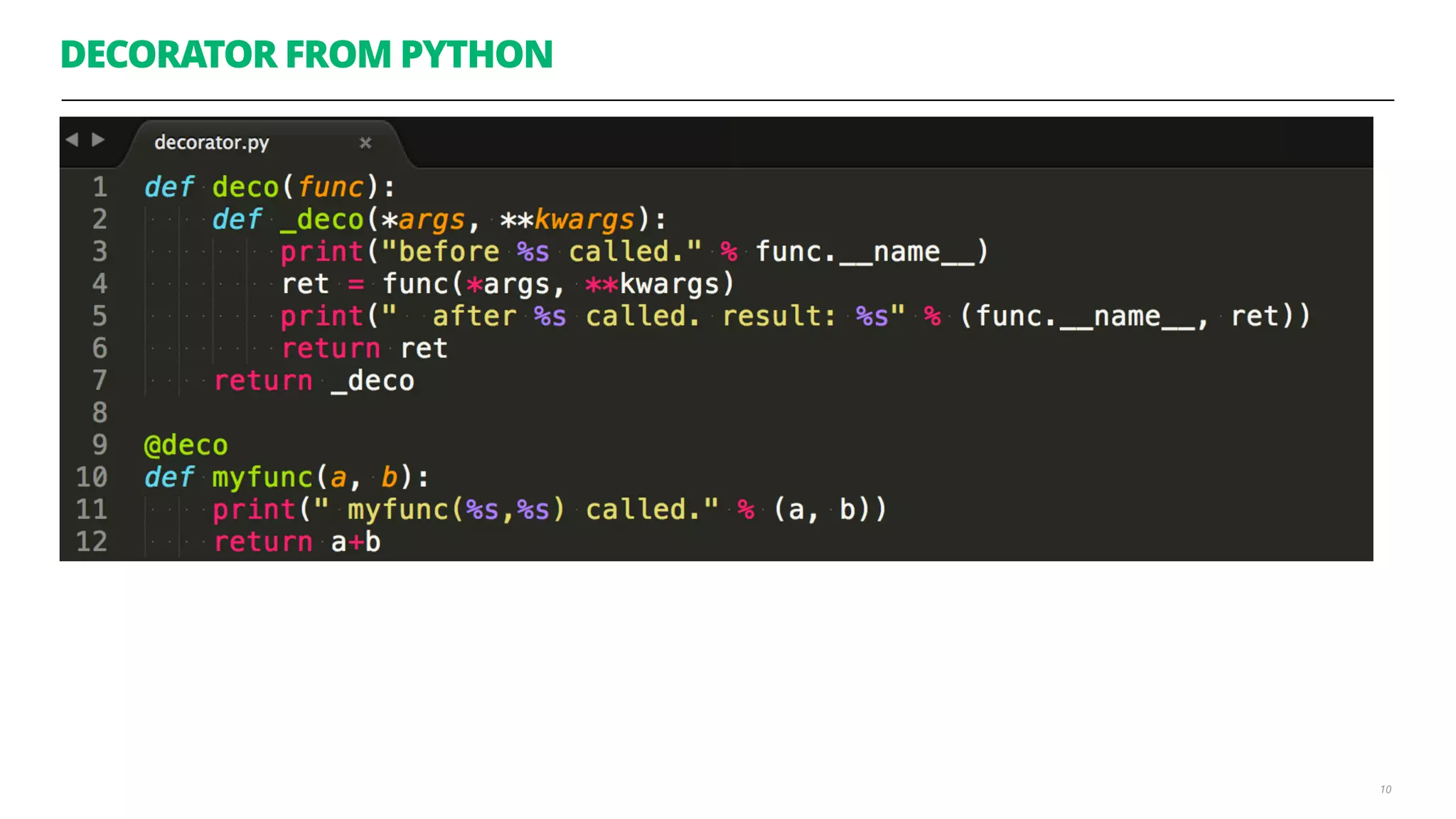Click line number 1 in gutter
1456x819 pixels.
pos(100,187)
